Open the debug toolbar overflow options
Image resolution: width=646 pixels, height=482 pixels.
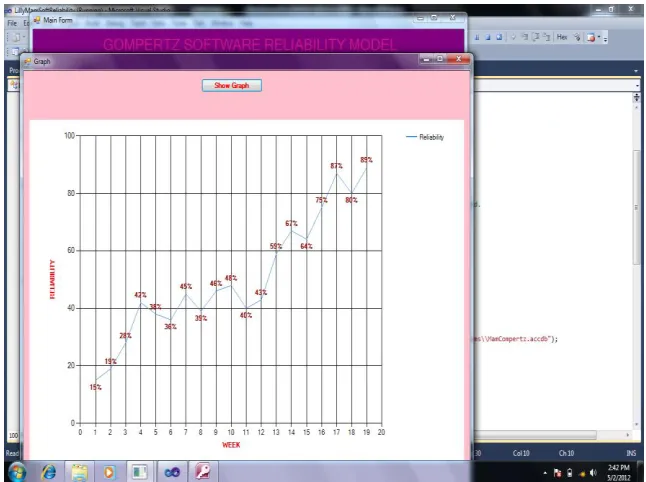pos(606,40)
